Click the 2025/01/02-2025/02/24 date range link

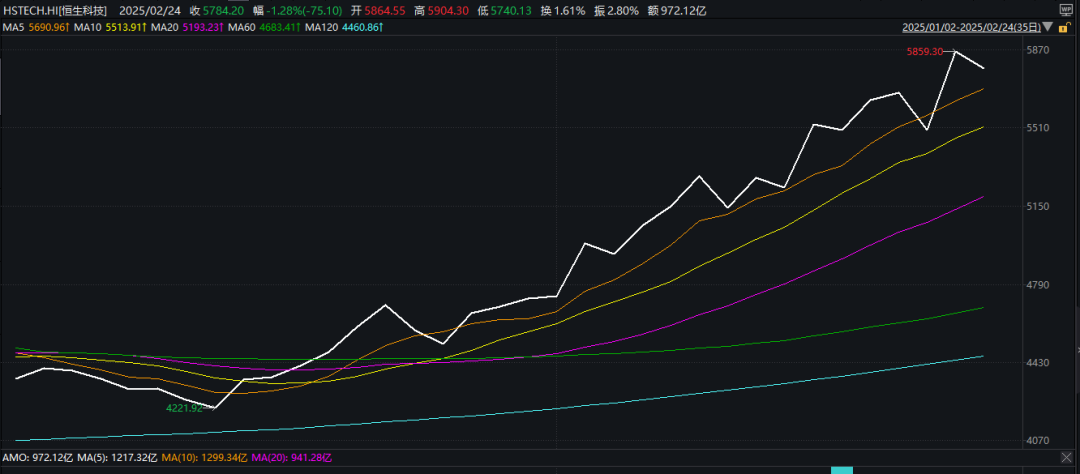click(x=971, y=27)
